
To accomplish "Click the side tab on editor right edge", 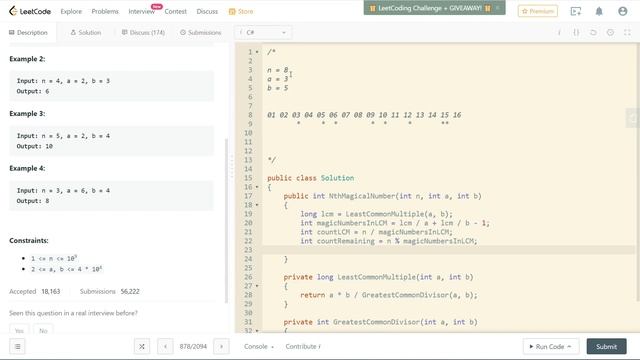I will pyautogui.click(x=633, y=118).
